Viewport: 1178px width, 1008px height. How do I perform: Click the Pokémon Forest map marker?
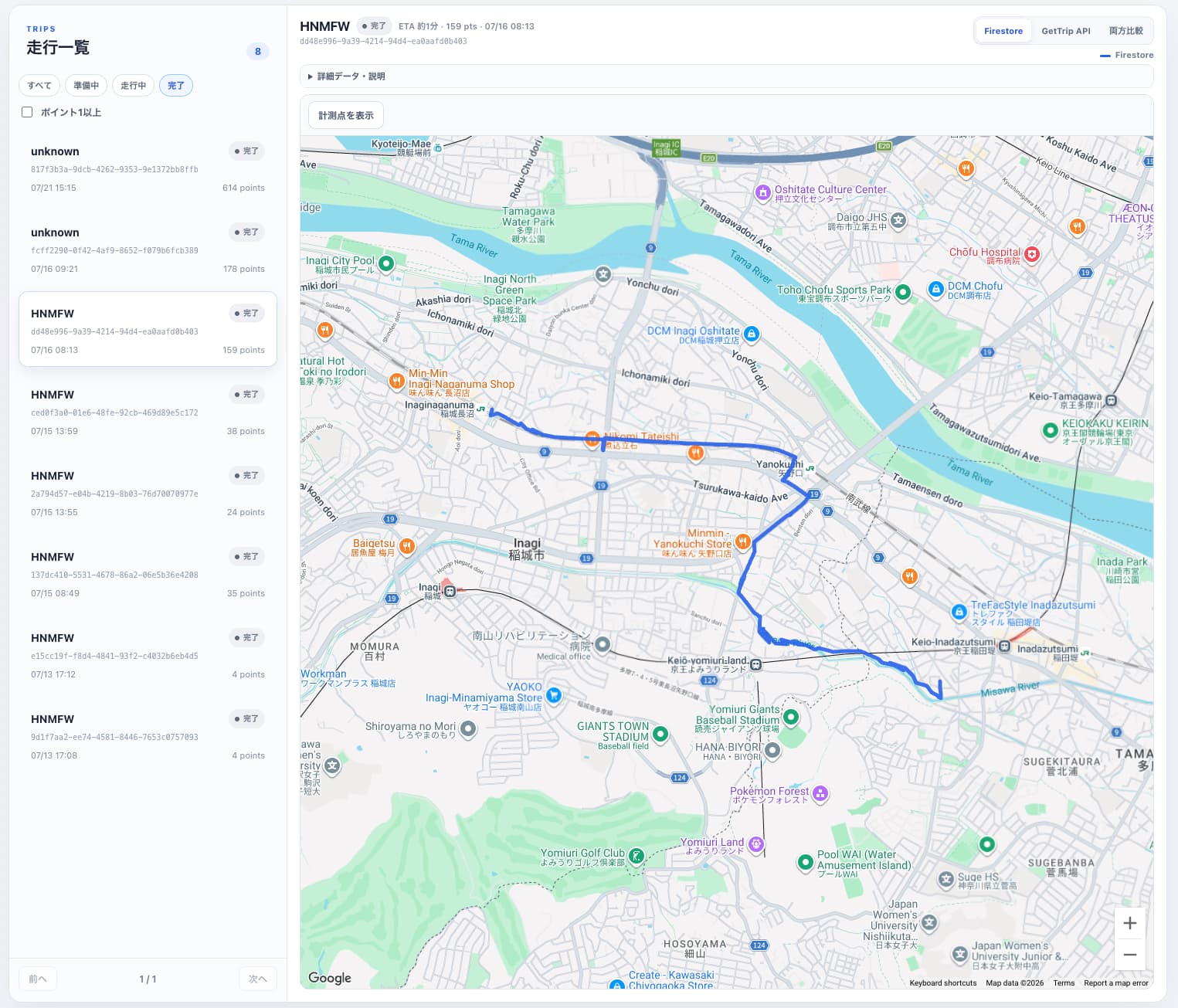(820, 793)
